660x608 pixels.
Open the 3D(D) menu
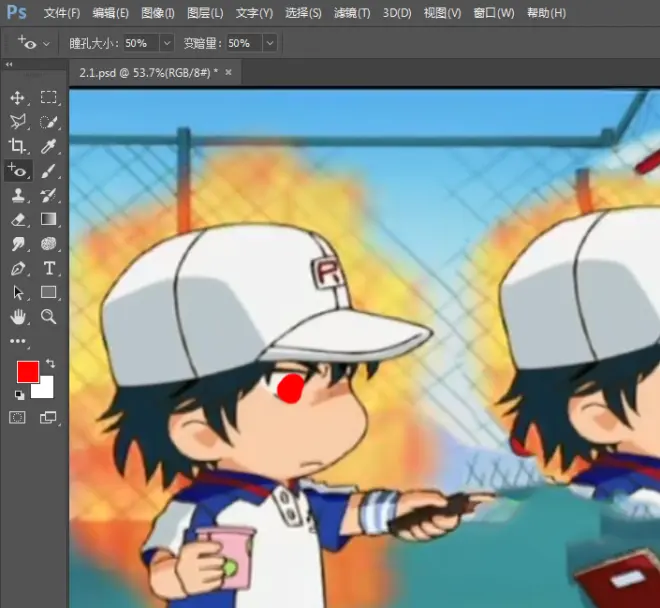coord(397,13)
